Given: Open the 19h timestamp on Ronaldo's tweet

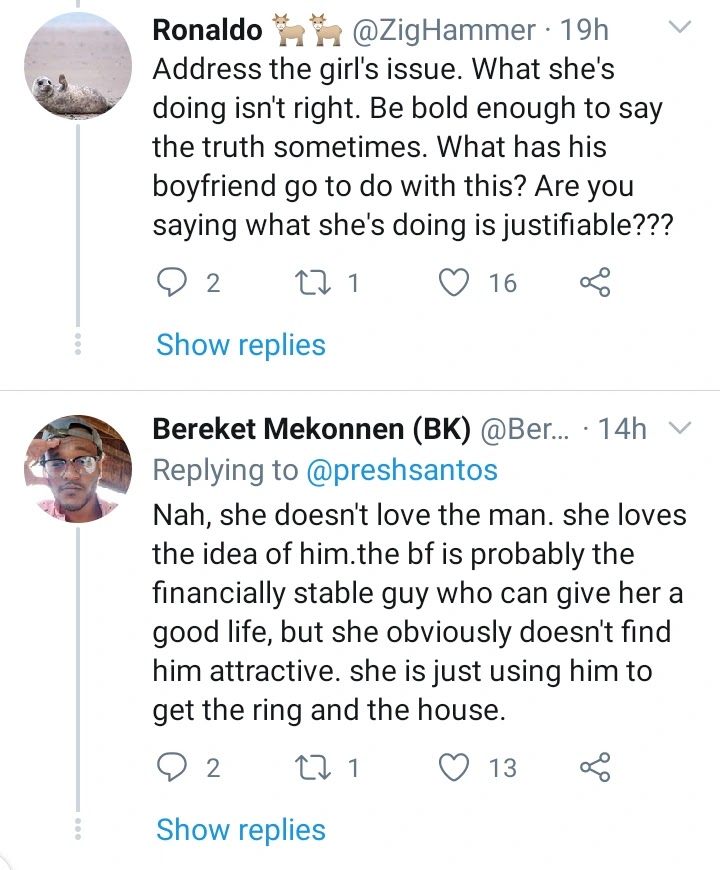Looking at the screenshot, I should tap(585, 30).
